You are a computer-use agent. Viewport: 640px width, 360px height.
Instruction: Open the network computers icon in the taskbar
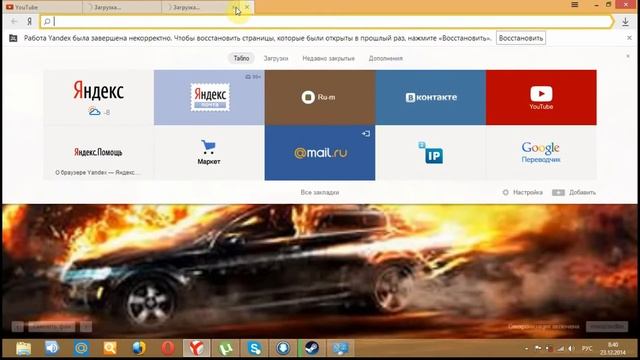click(340, 348)
